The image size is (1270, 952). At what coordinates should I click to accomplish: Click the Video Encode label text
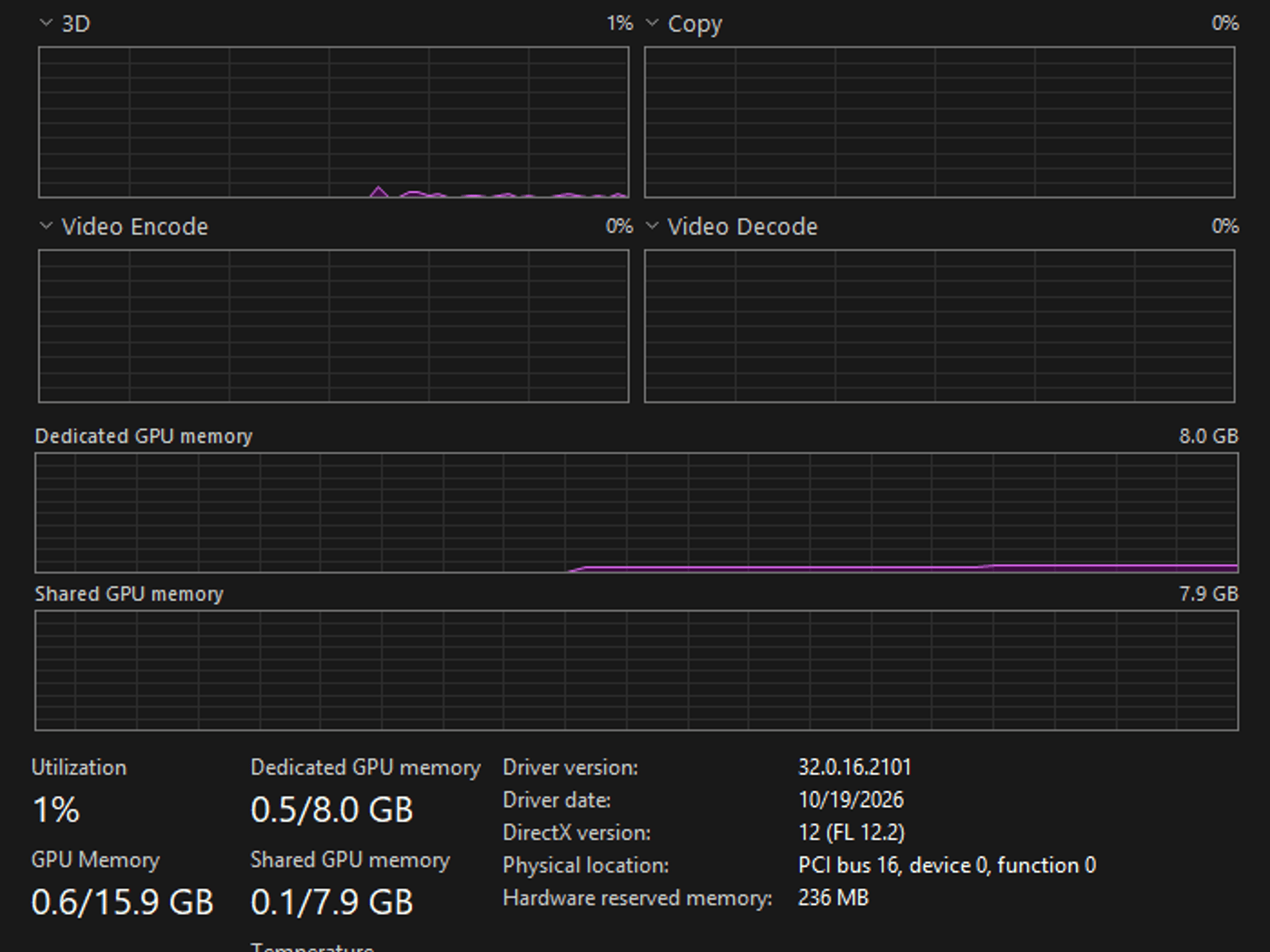click(135, 227)
